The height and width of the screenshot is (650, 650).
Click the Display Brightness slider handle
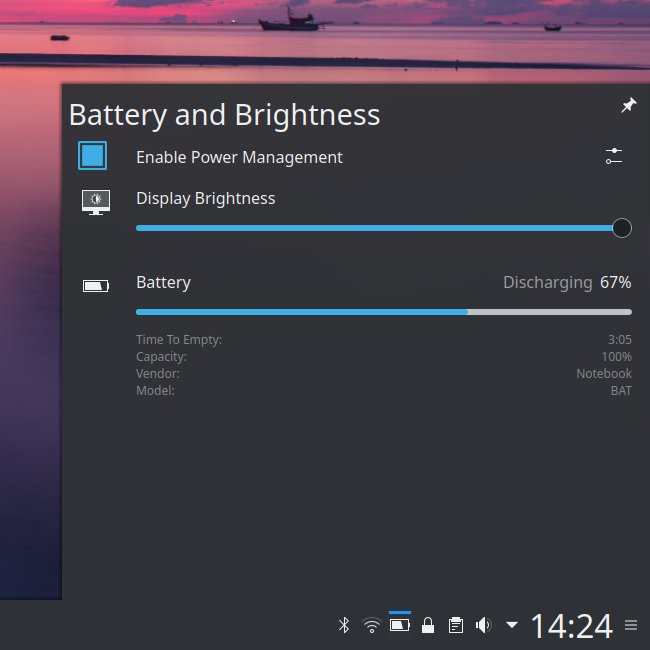pyautogui.click(x=621, y=228)
